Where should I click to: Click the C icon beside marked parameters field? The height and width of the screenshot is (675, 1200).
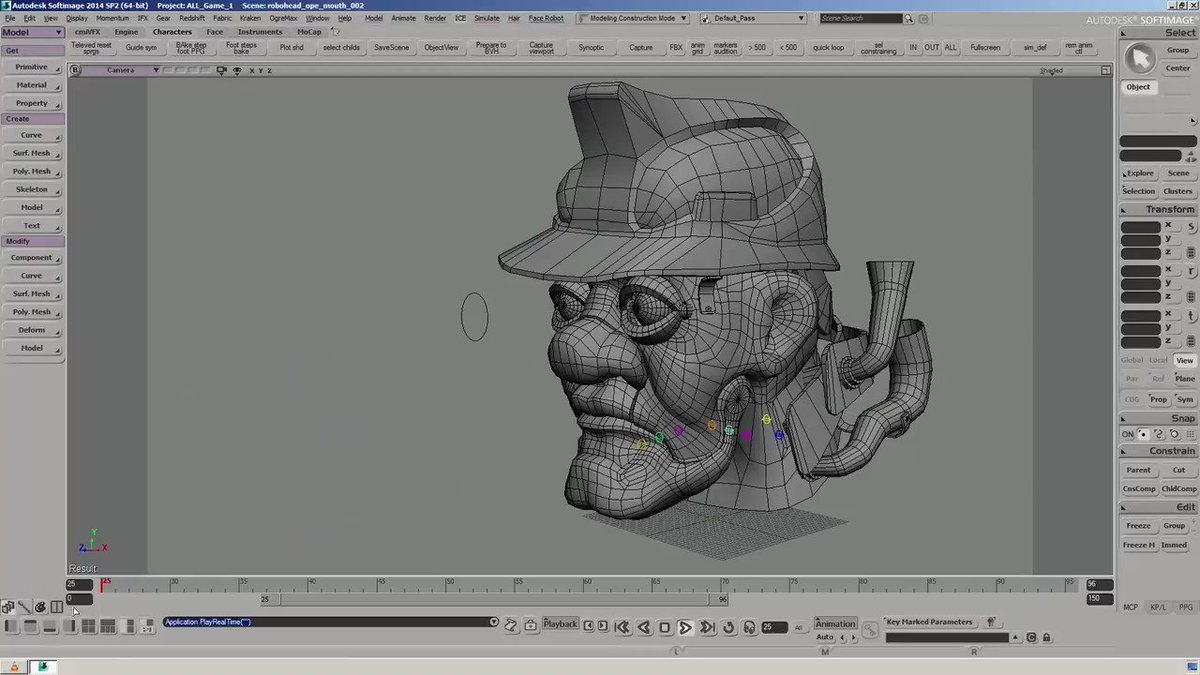pos(1031,637)
